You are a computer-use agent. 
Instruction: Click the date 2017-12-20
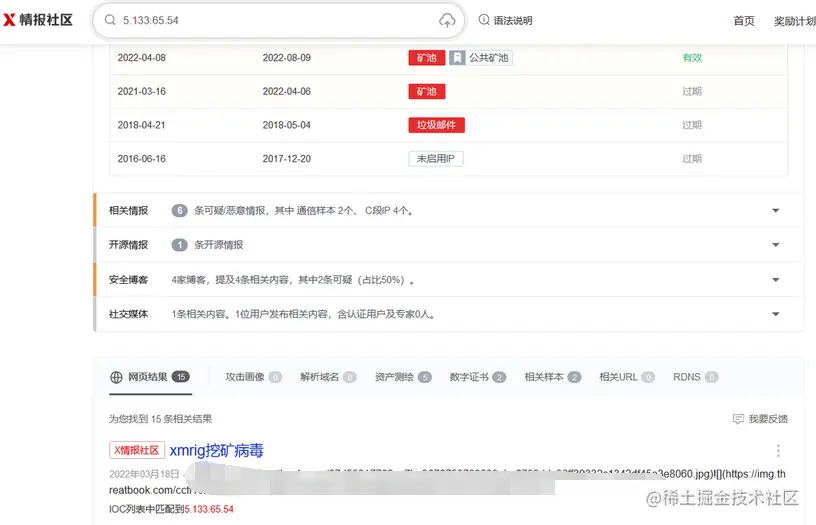(x=287, y=159)
